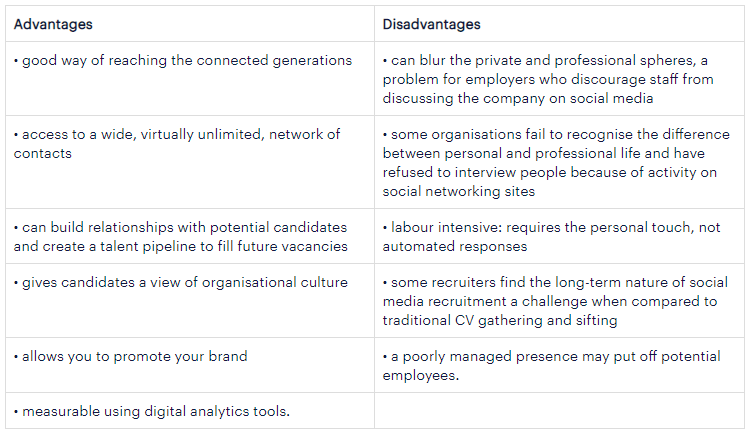The image size is (751, 436).
Task: Click the word 'contacts' in the Advantages column
Action: point(43,153)
